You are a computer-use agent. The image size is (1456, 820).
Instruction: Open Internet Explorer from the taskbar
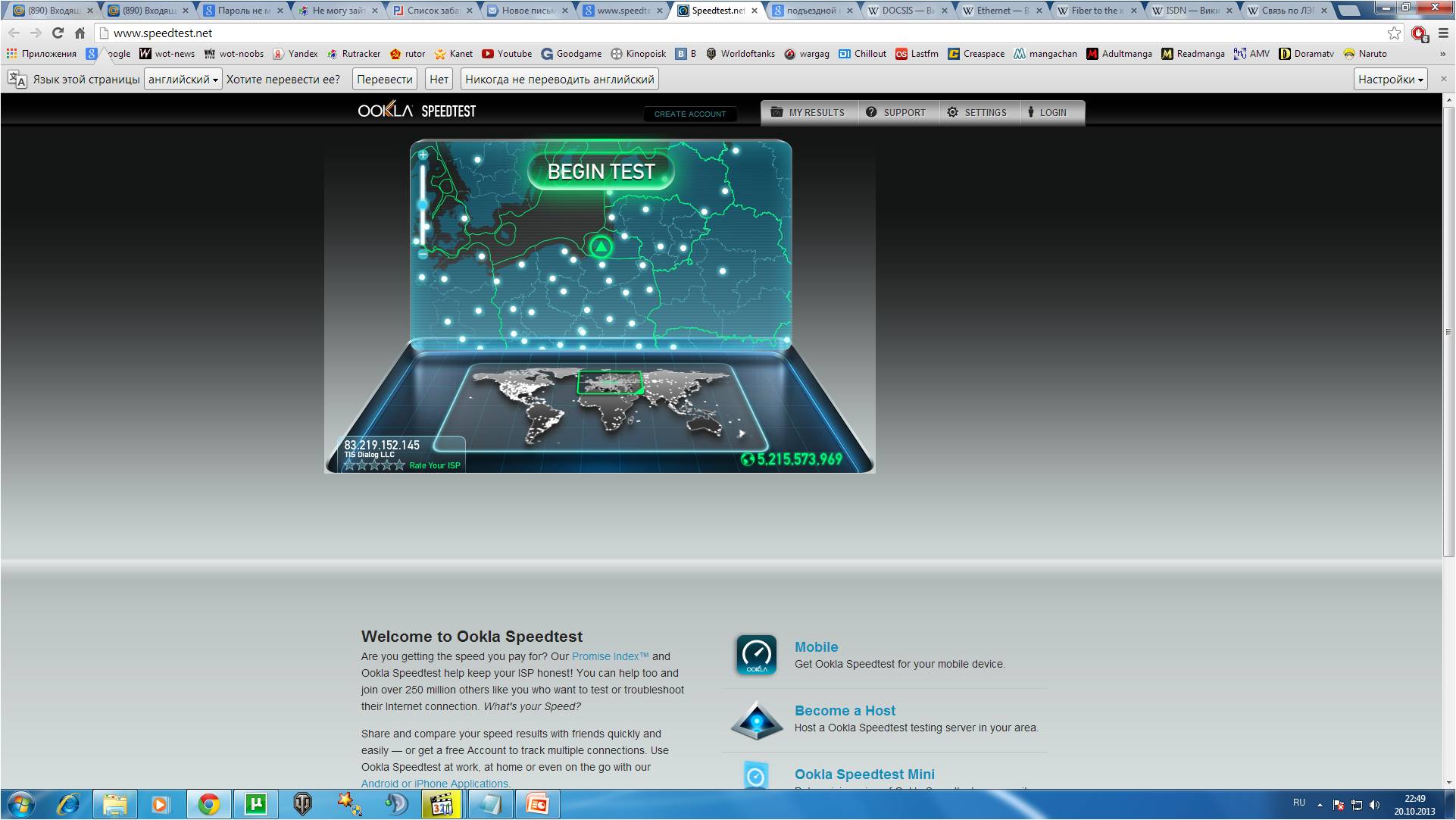[x=69, y=804]
